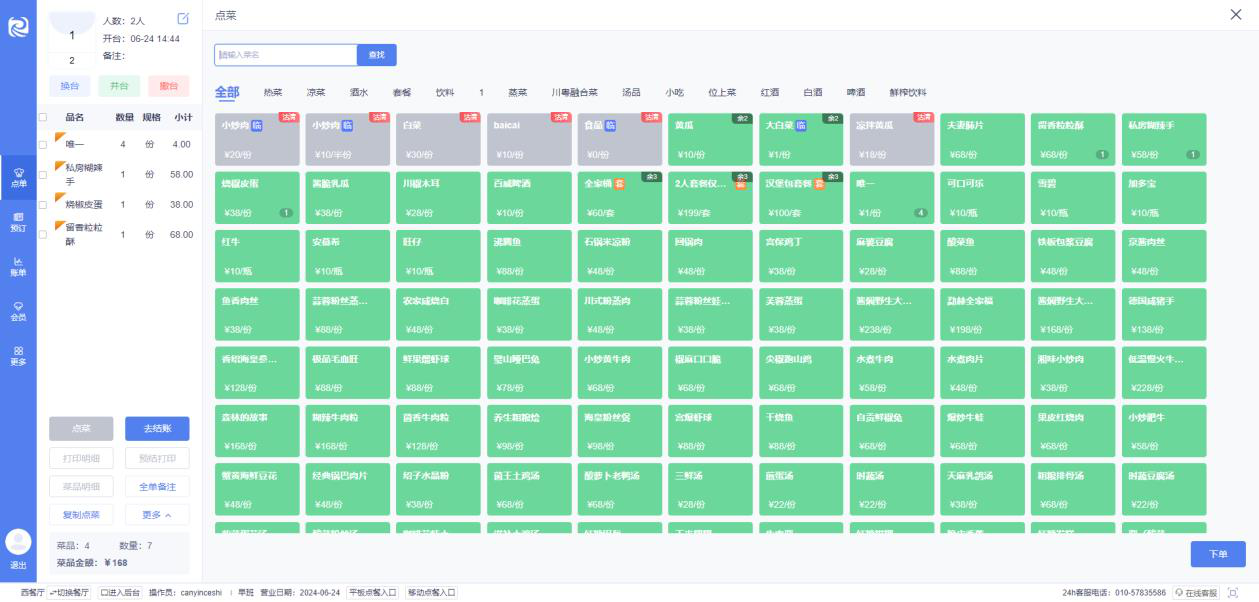Select the 红酒 category tab

[x=770, y=92]
